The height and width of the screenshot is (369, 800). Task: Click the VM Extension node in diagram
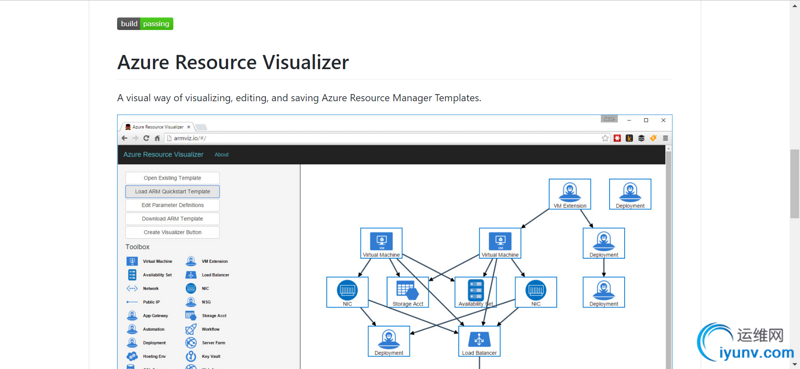click(569, 194)
